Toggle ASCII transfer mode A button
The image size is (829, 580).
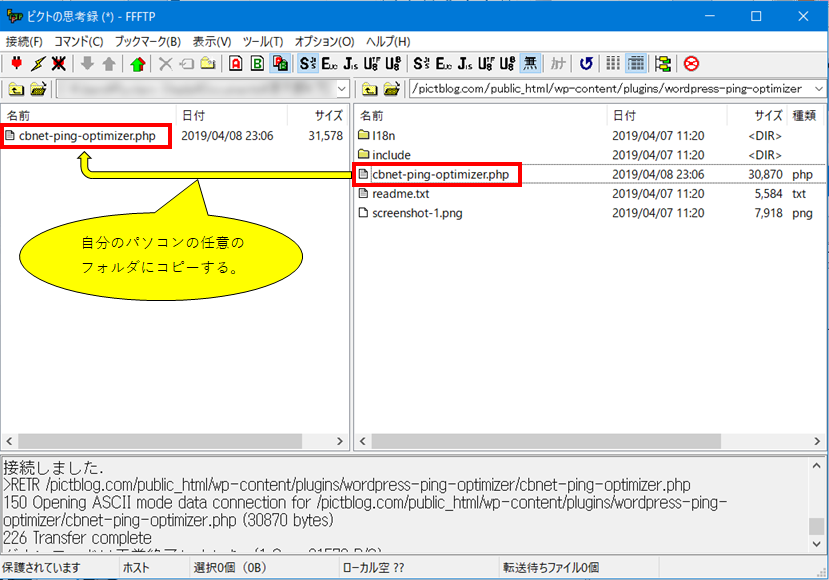pos(236,64)
